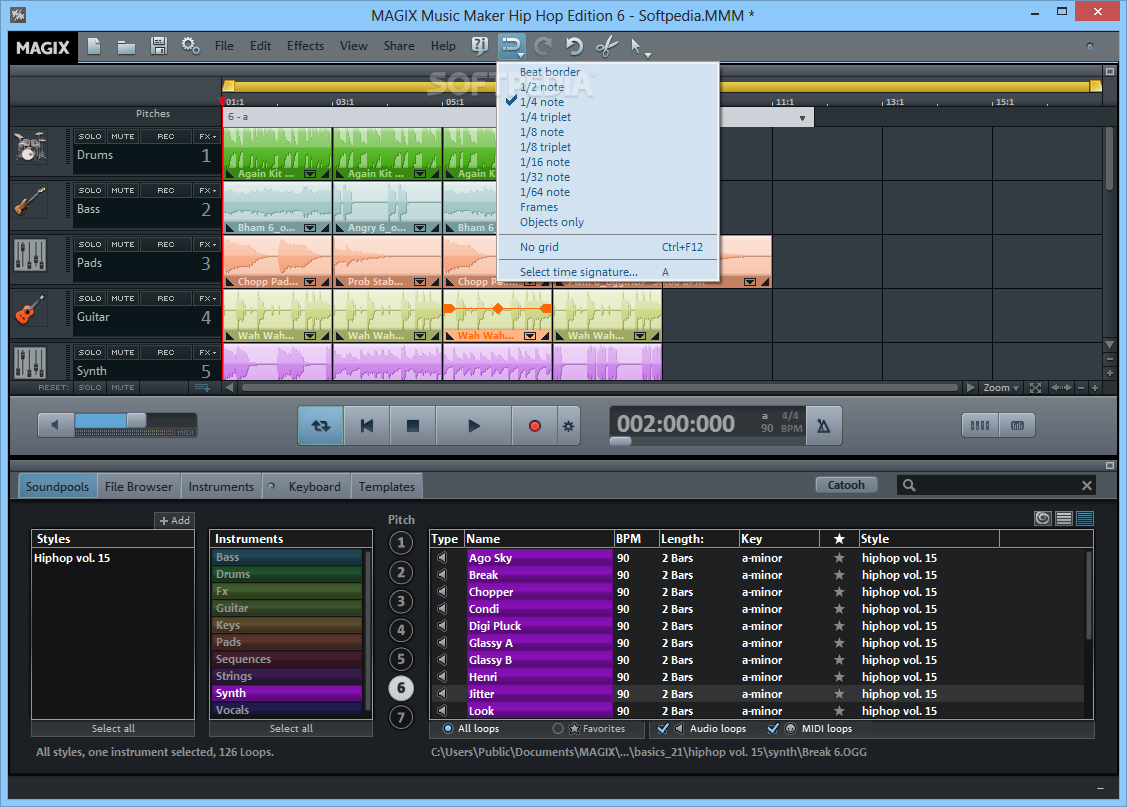
Task: Mute the Bass track
Action: tap(123, 190)
